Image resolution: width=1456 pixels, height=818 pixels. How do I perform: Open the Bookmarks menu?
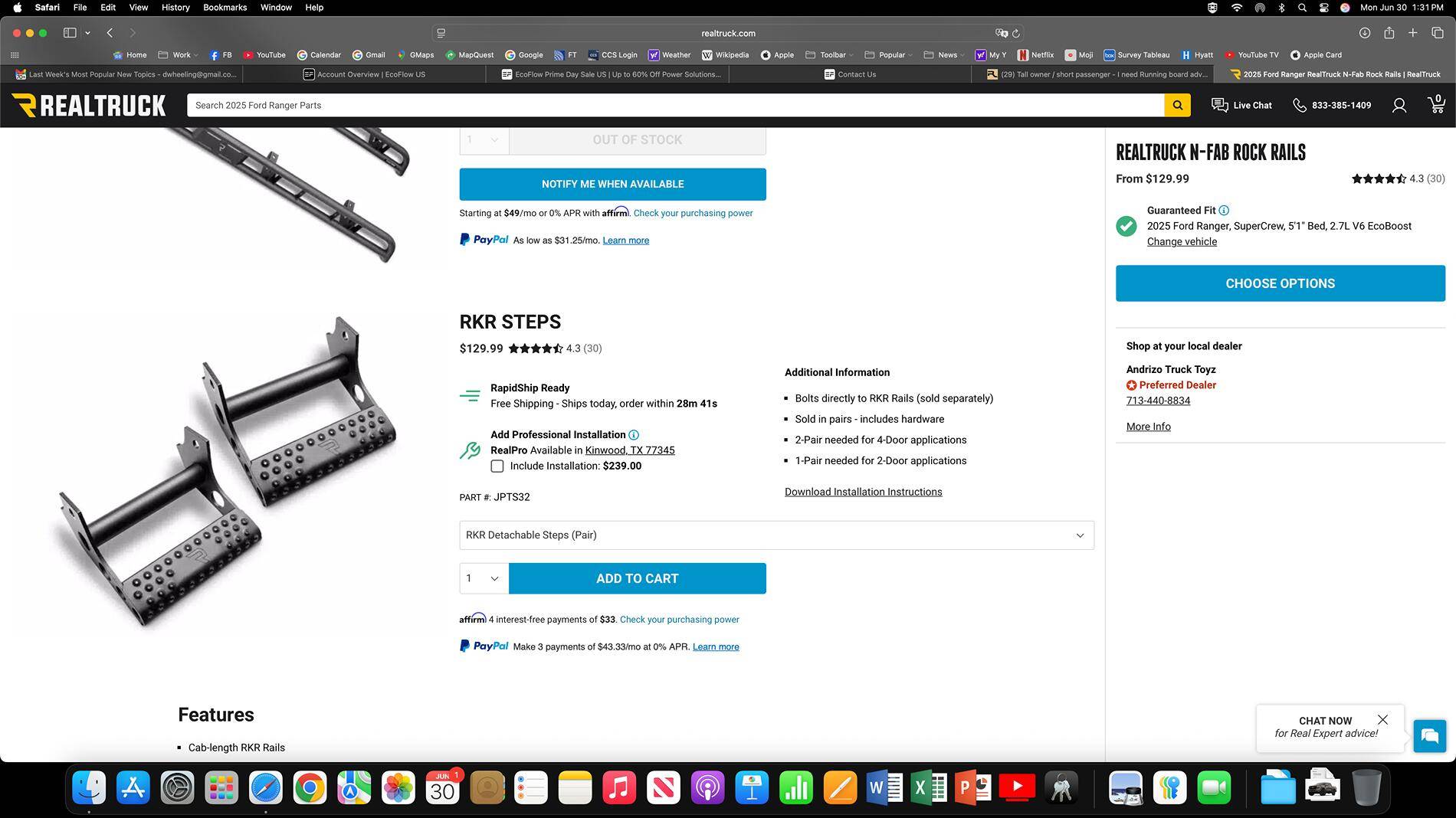[x=225, y=8]
